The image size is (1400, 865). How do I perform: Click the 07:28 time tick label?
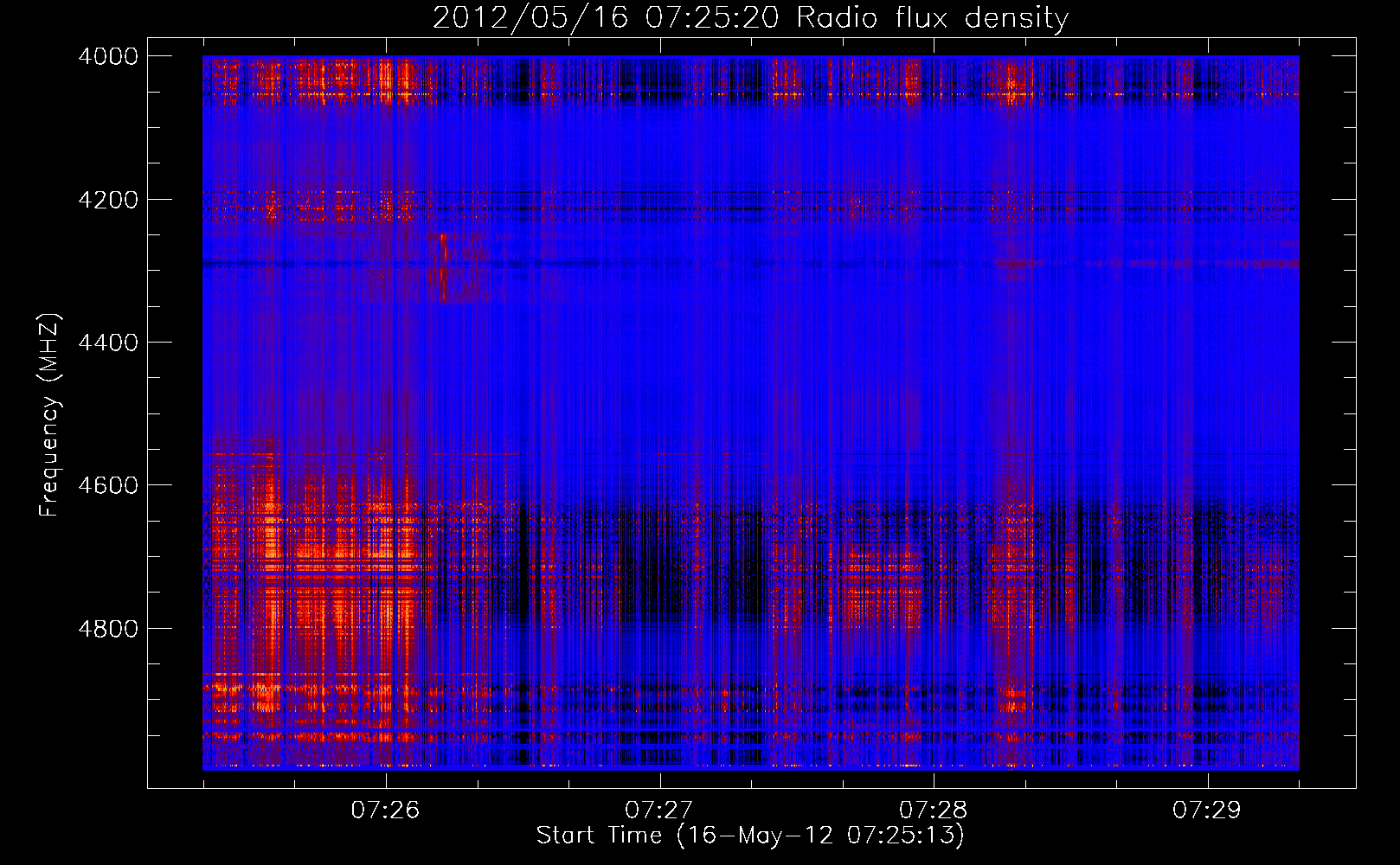[934, 811]
